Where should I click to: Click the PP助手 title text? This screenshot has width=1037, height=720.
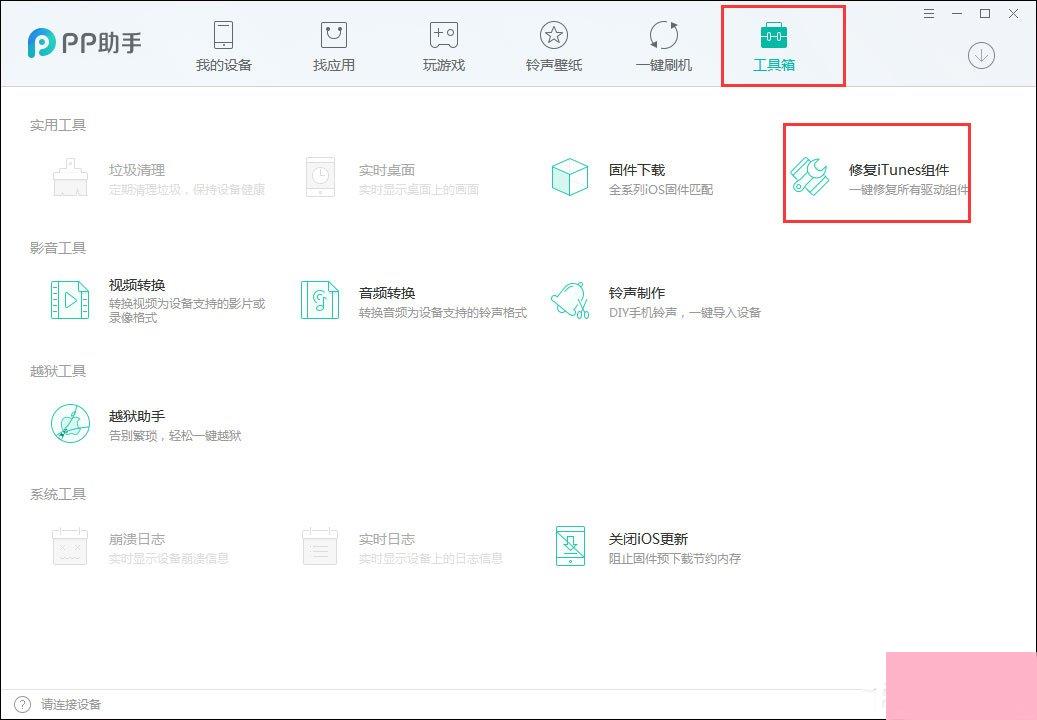(x=102, y=43)
